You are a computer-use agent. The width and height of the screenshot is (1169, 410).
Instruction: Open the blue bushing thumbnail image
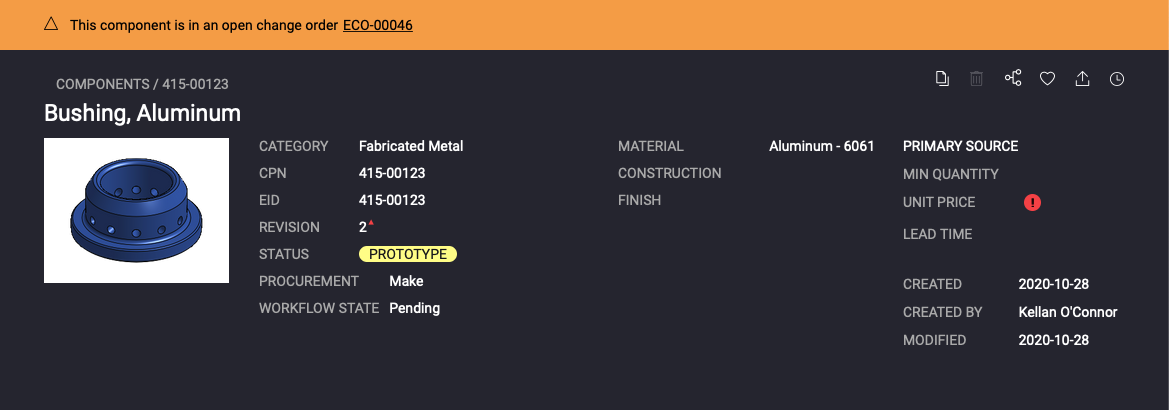point(137,211)
